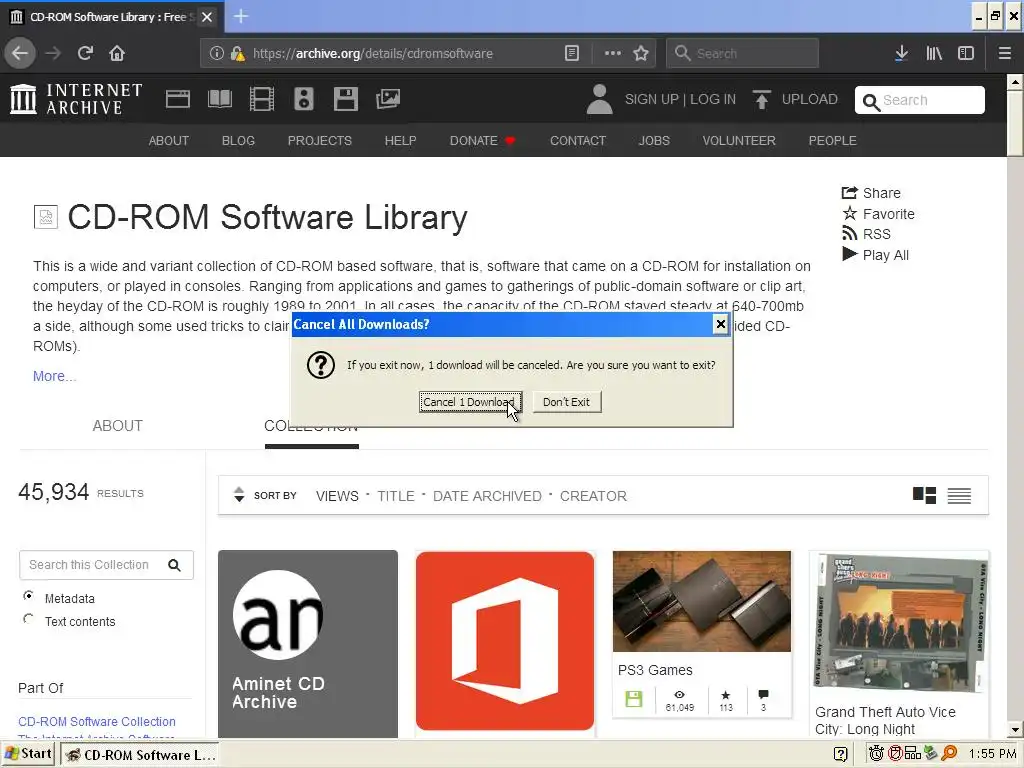Image resolution: width=1024 pixels, height=768 pixels.
Task: Click the CD-ROM Software Library browser tab
Action: 112,17
